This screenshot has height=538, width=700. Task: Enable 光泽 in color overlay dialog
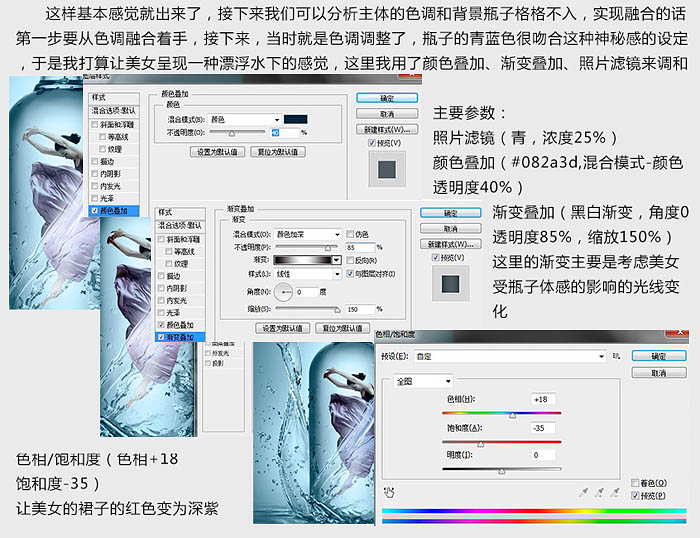(95, 198)
